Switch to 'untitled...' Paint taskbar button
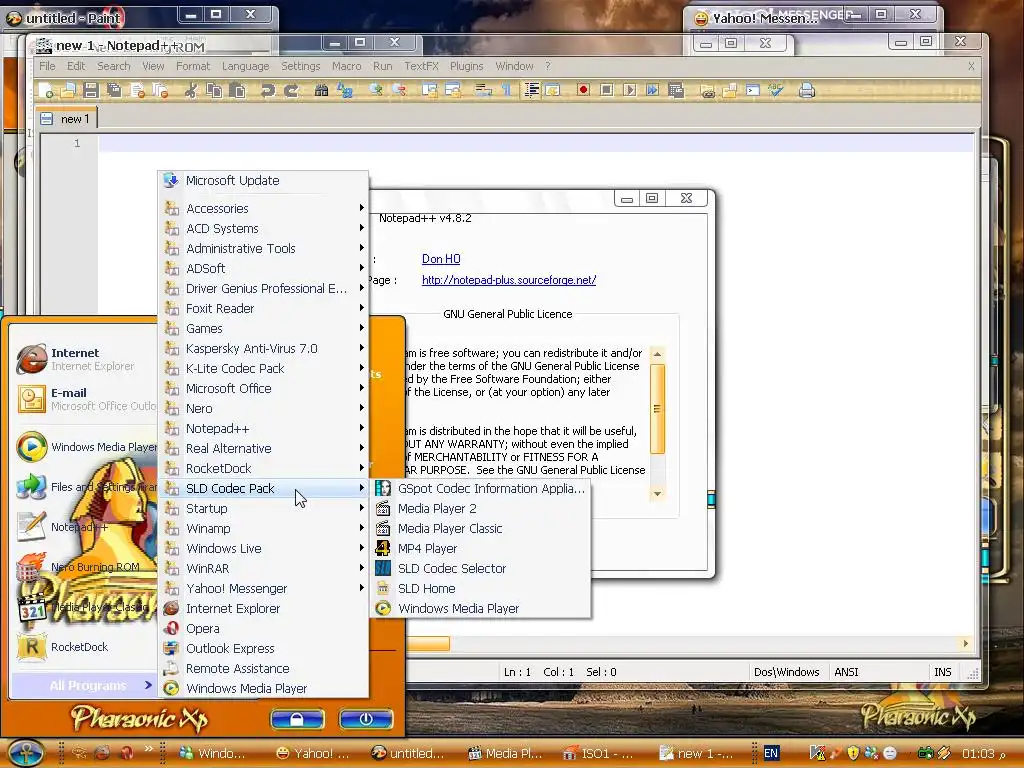 point(408,753)
